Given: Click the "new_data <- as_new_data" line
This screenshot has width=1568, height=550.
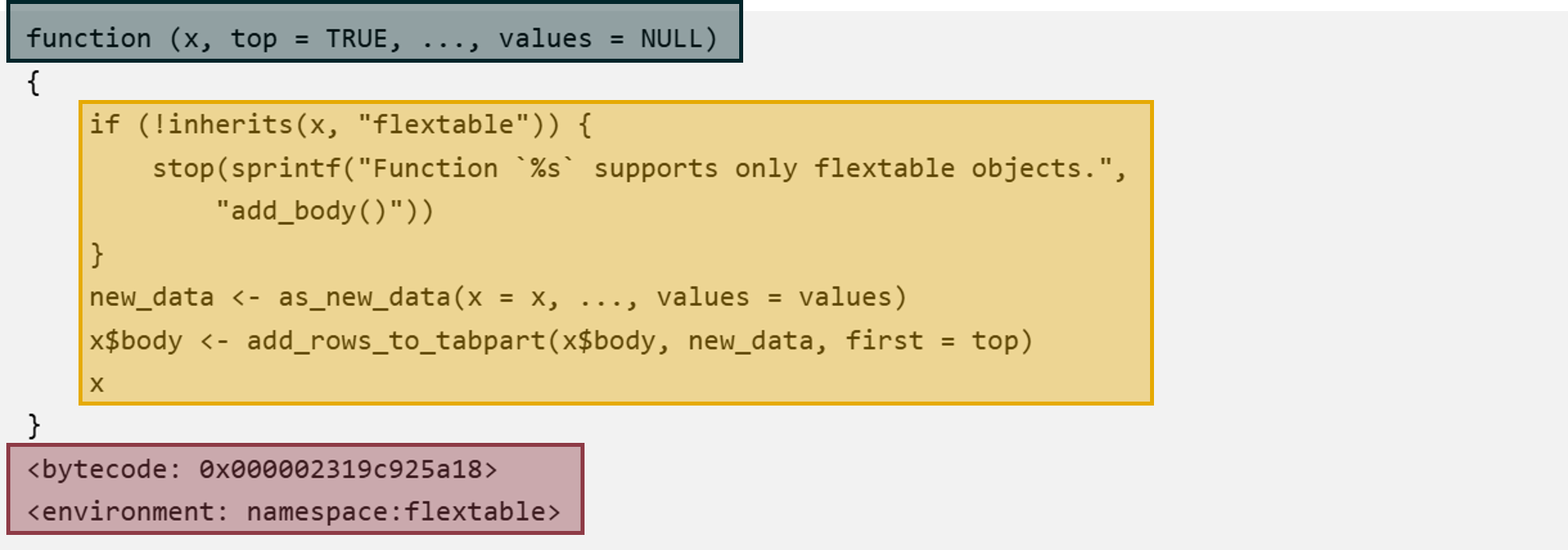Looking at the screenshot, I should click(x=497, y=298).
